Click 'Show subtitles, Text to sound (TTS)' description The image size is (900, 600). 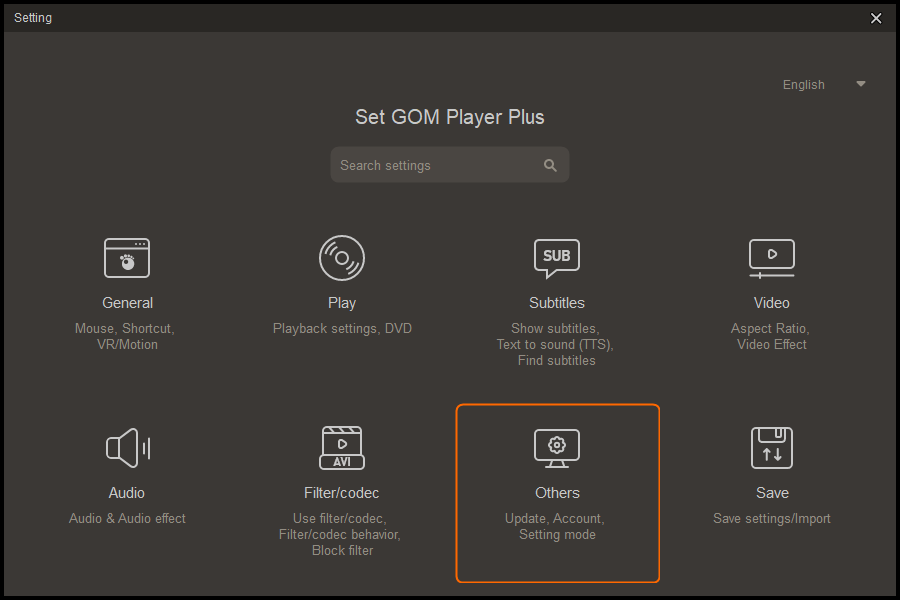tap(555, 344)
